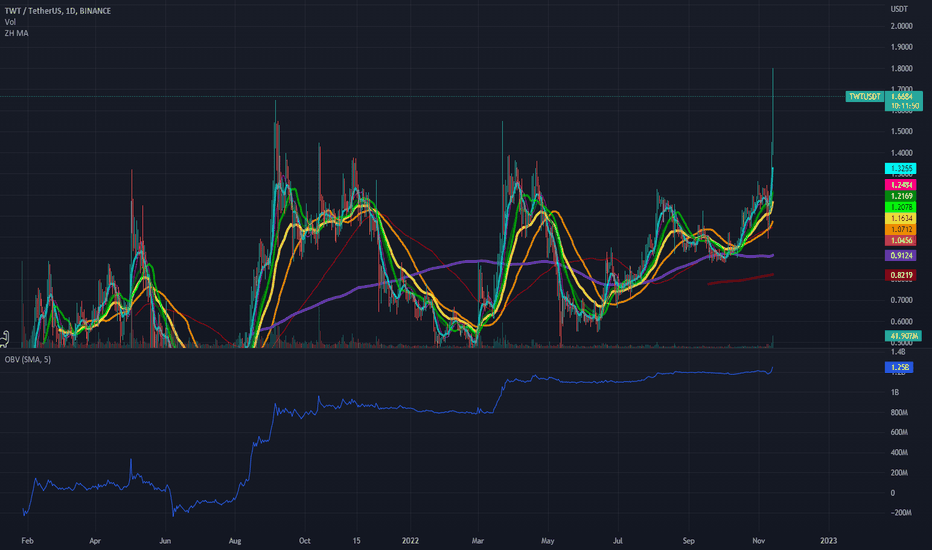Click the 2.0000 price axis value
Image resolution: width=932 pixels, height=550 pixels.
tap(902, 26)
